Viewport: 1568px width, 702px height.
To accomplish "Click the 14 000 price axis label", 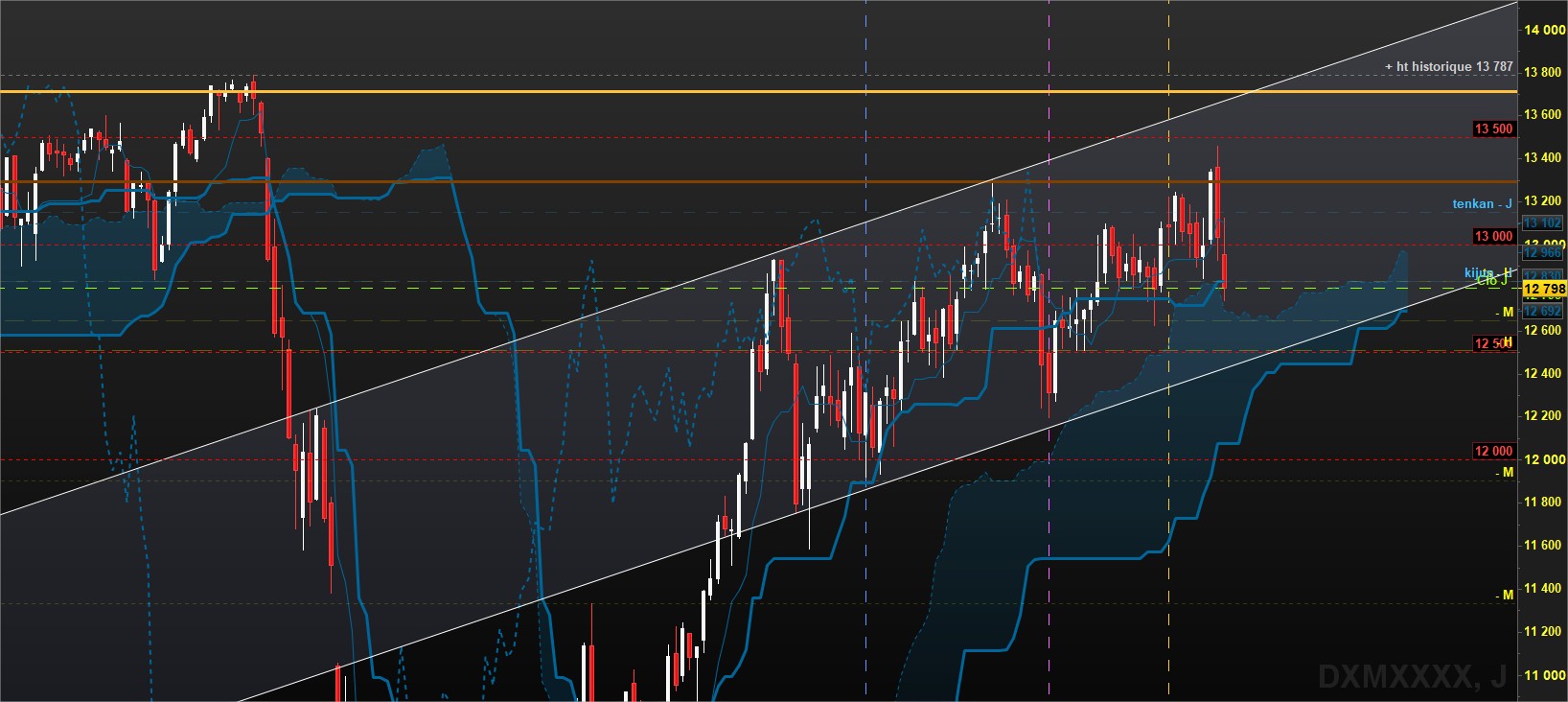I will click(1544, 30).
